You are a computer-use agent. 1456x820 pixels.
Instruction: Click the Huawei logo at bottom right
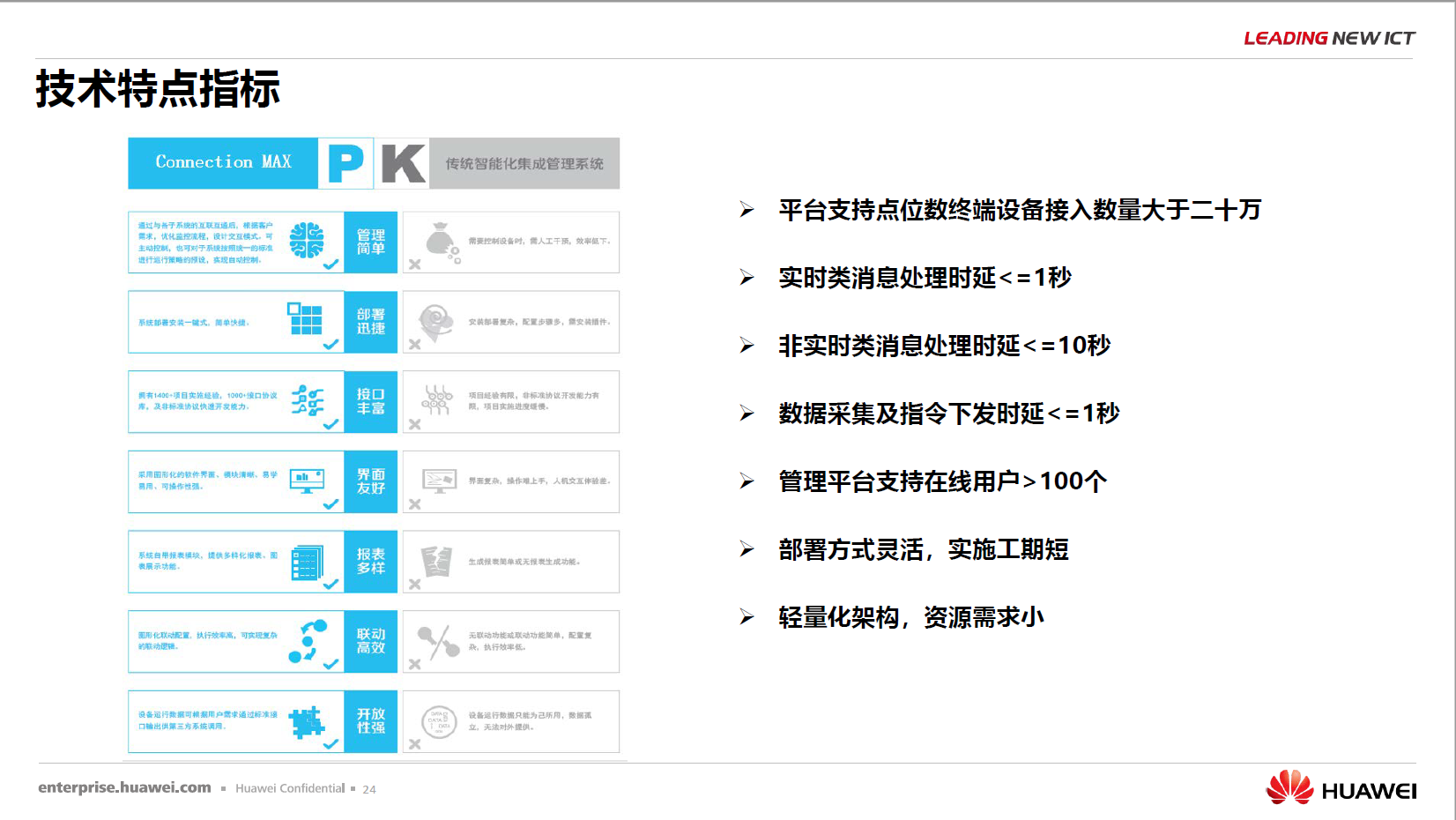[1341, 787]
